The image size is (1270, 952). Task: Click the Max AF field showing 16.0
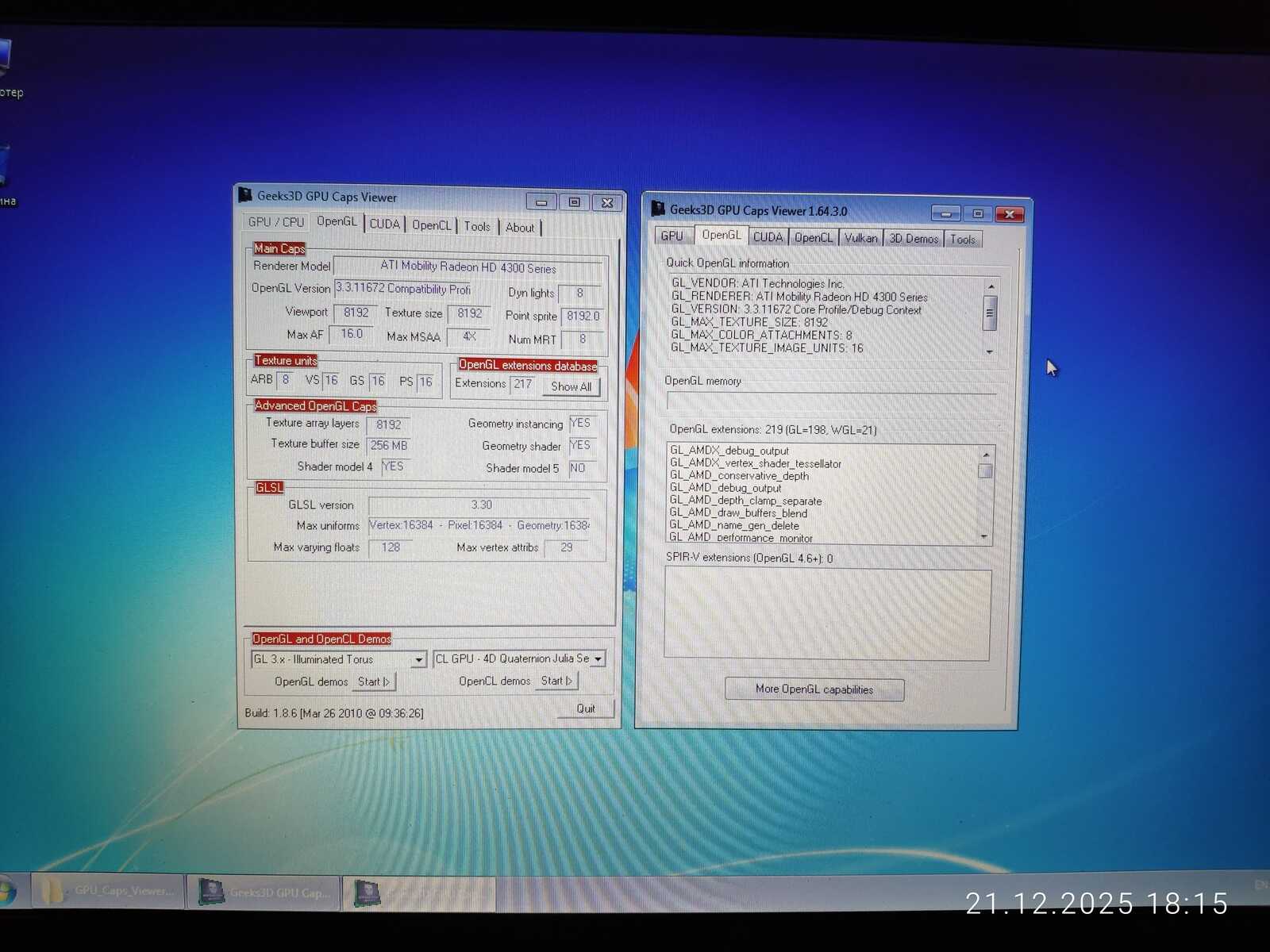[351, 334]
